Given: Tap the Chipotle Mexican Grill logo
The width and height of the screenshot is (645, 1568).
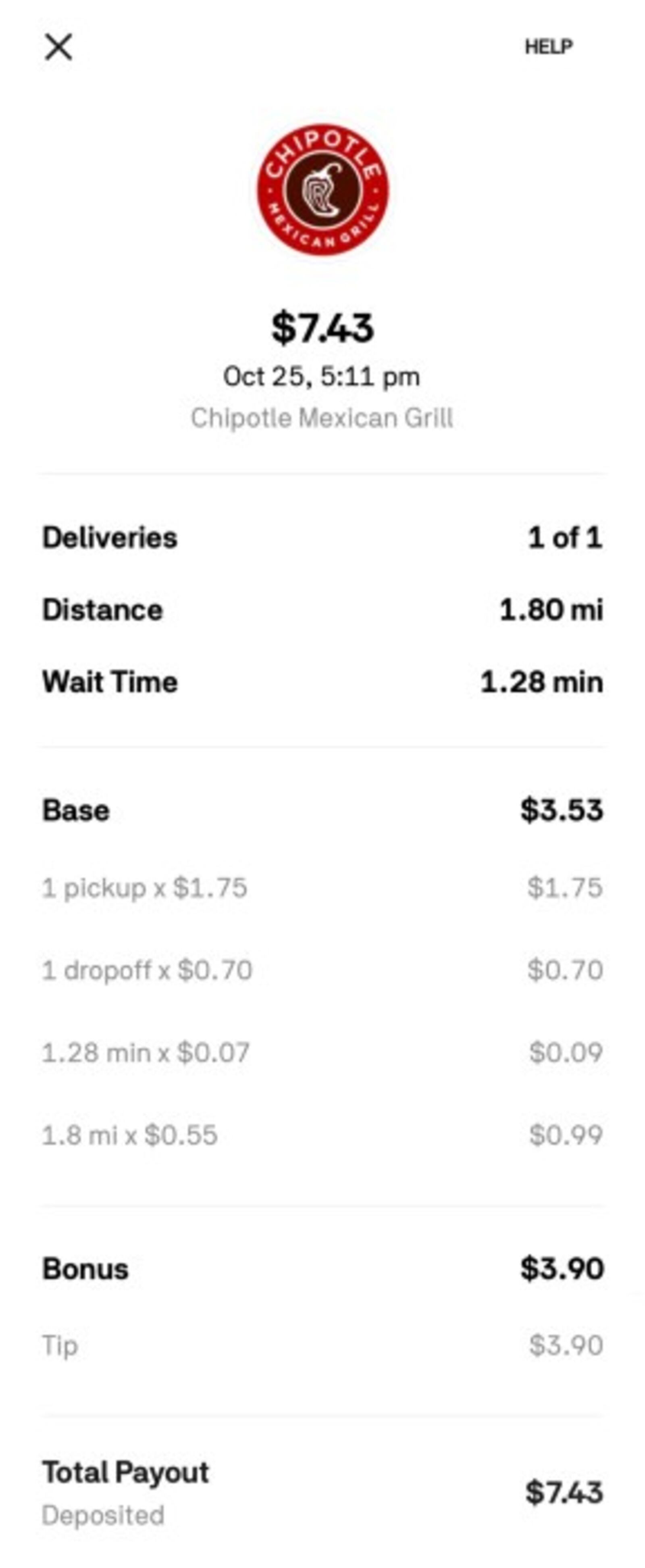Looking at the screenshot, I should pos(322,190).
